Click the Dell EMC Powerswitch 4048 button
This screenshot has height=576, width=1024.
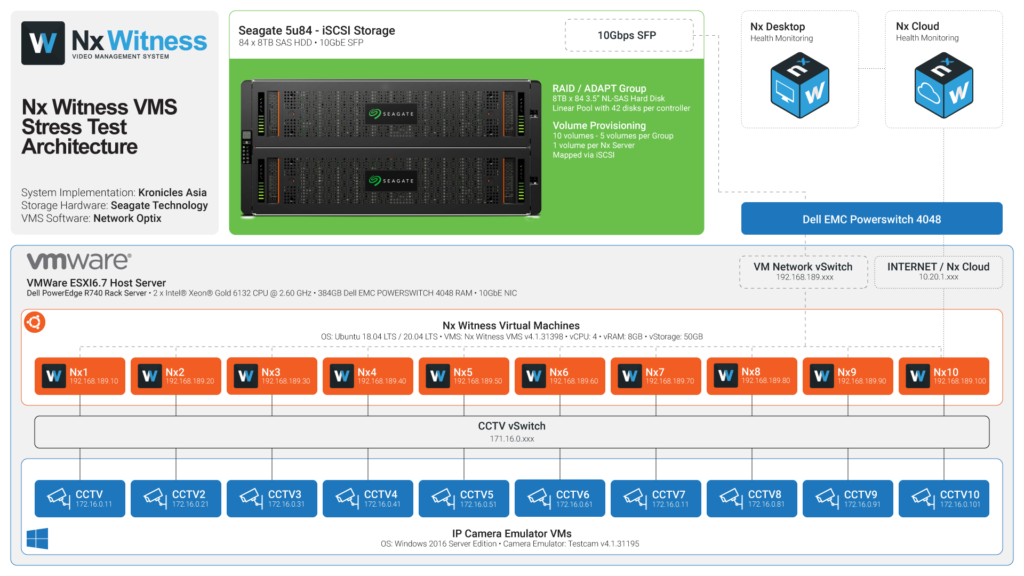[x=871, y=218]
